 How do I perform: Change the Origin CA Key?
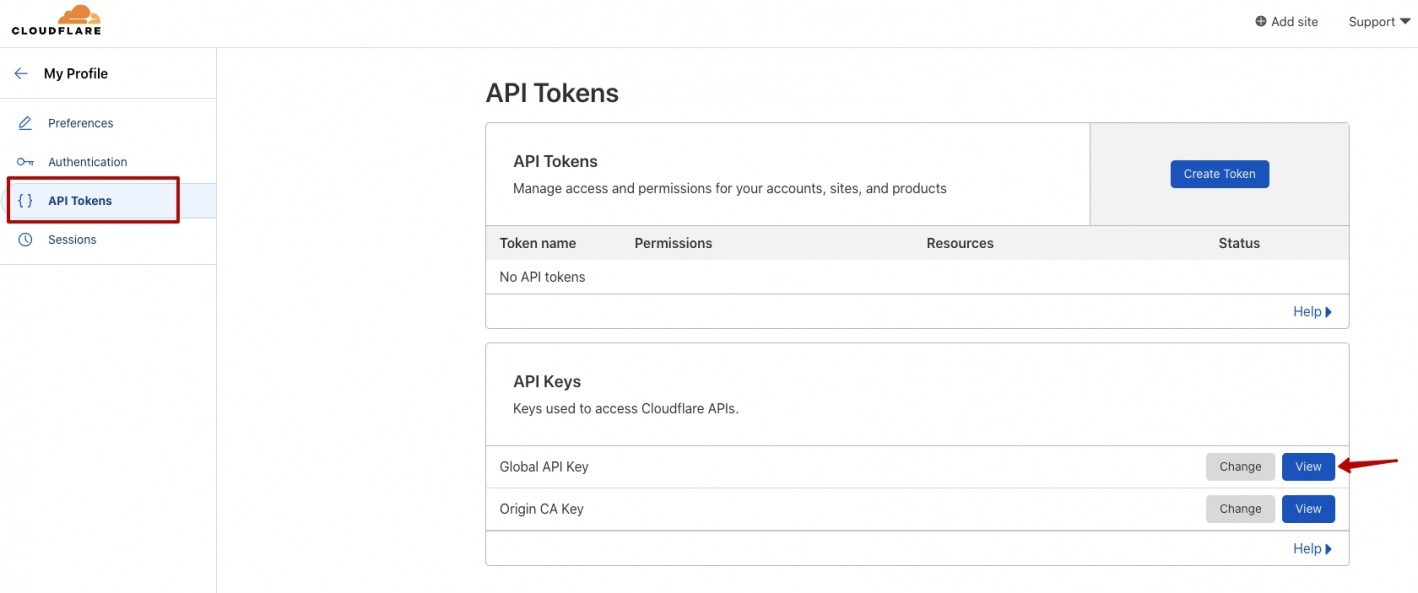coord(1240,509)
